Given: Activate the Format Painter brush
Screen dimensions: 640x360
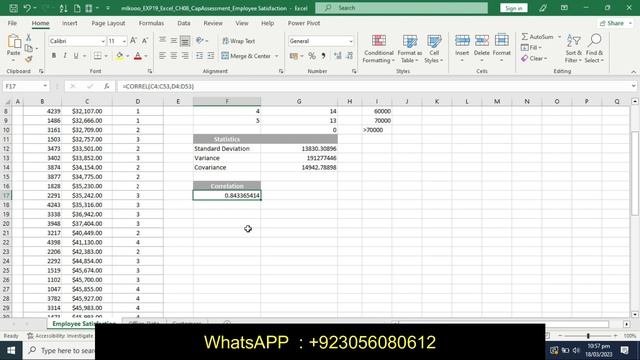Looking at the screenshot, I should pyautogui.click(x=29, y=59).
